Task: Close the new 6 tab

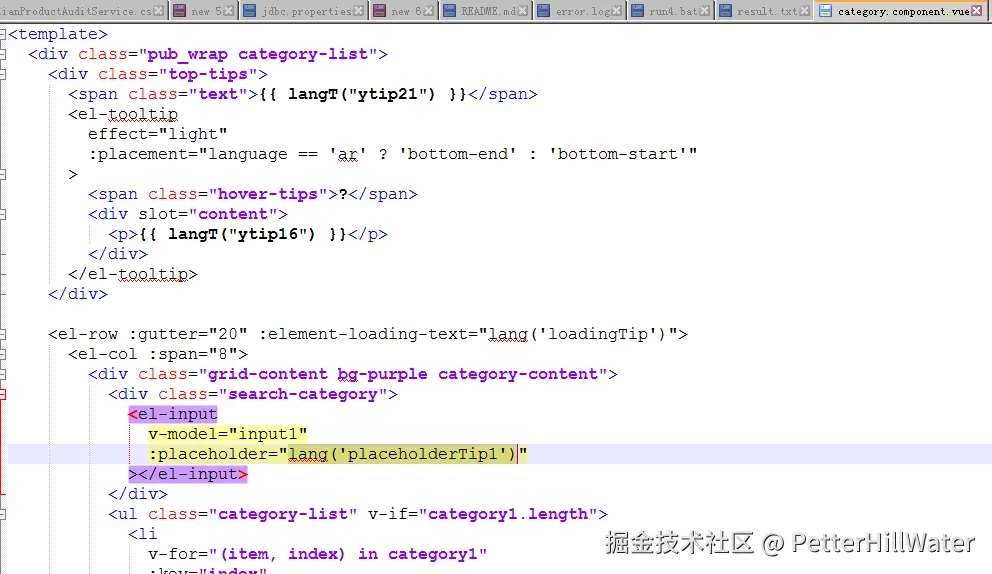Action: point(428,11)
